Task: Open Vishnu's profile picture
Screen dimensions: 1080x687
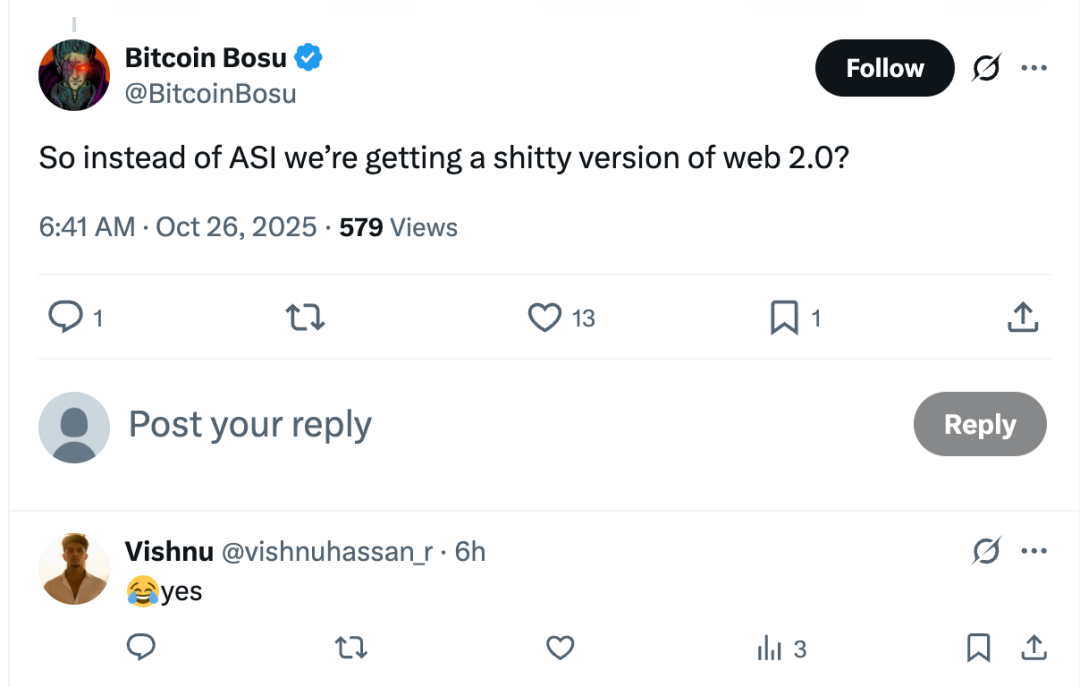Action: tap(73, 569)
